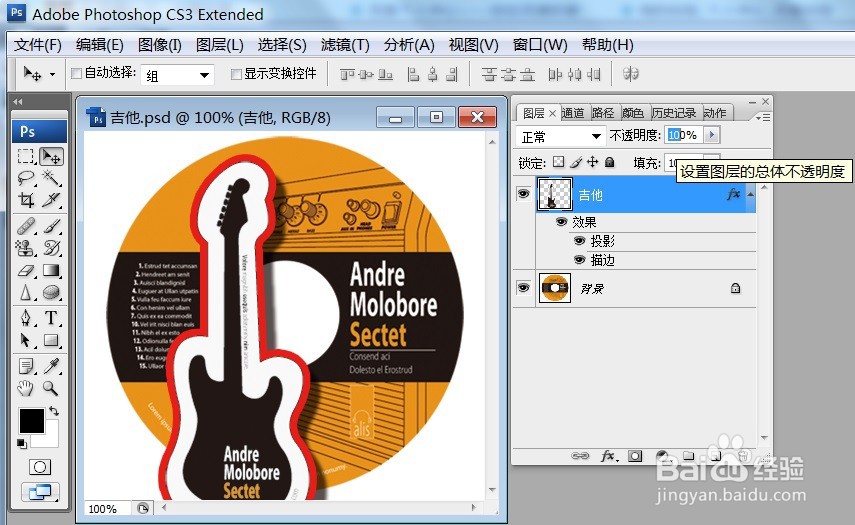This screenshot has height=525, width=855.
Task: Change screen mode button in toolbox
Action: pos(40,492)
